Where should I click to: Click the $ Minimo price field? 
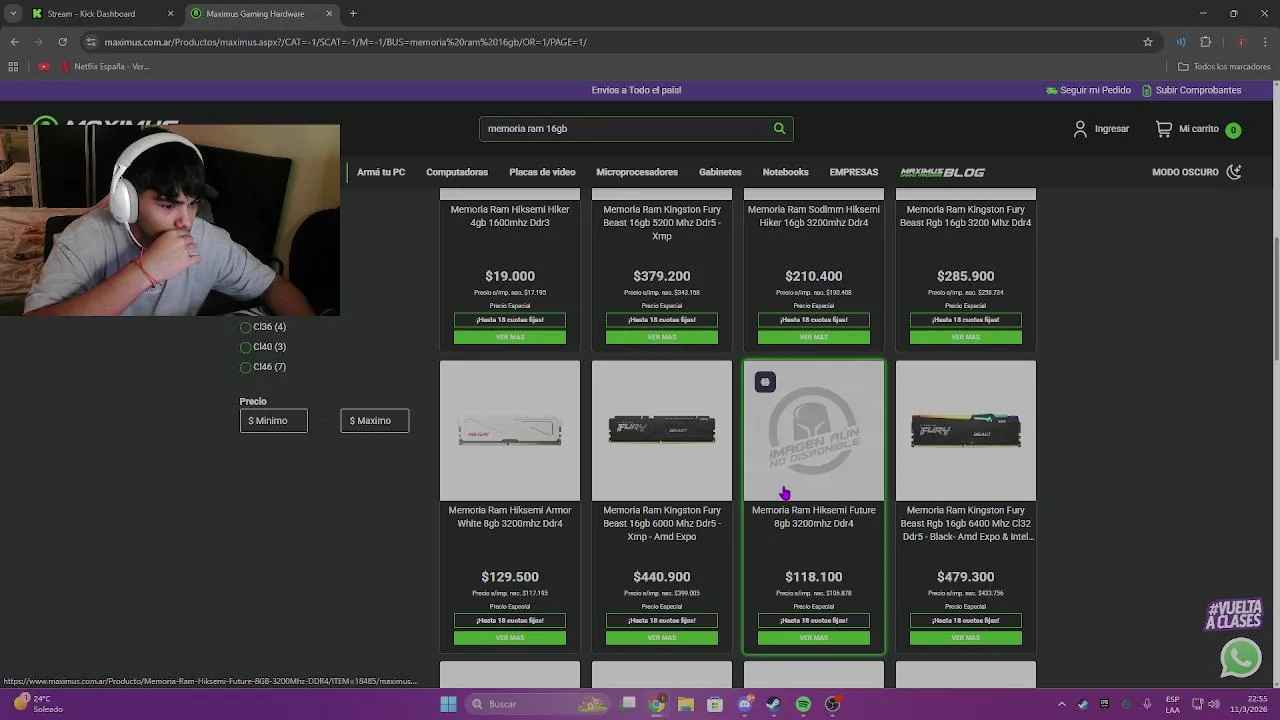click(x=273, y=421)
